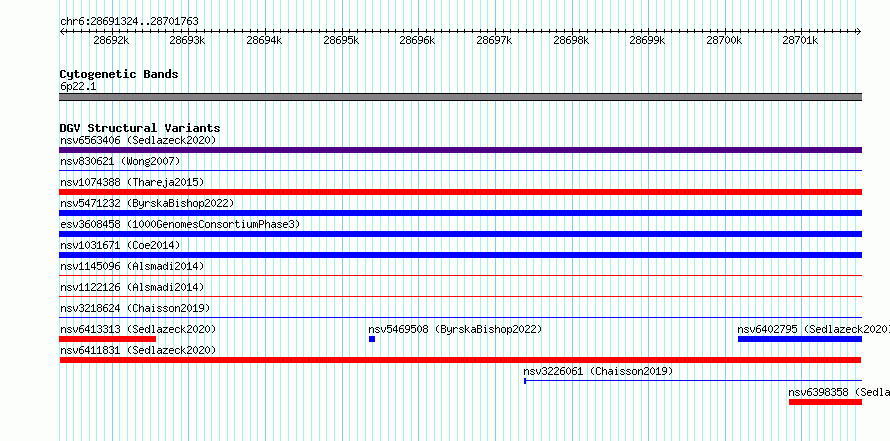Open esv3608458 (1000GenomesConsortiumPhase3) label
The image size is (890, 441).
pyautogui.click(x=180, y=224)
